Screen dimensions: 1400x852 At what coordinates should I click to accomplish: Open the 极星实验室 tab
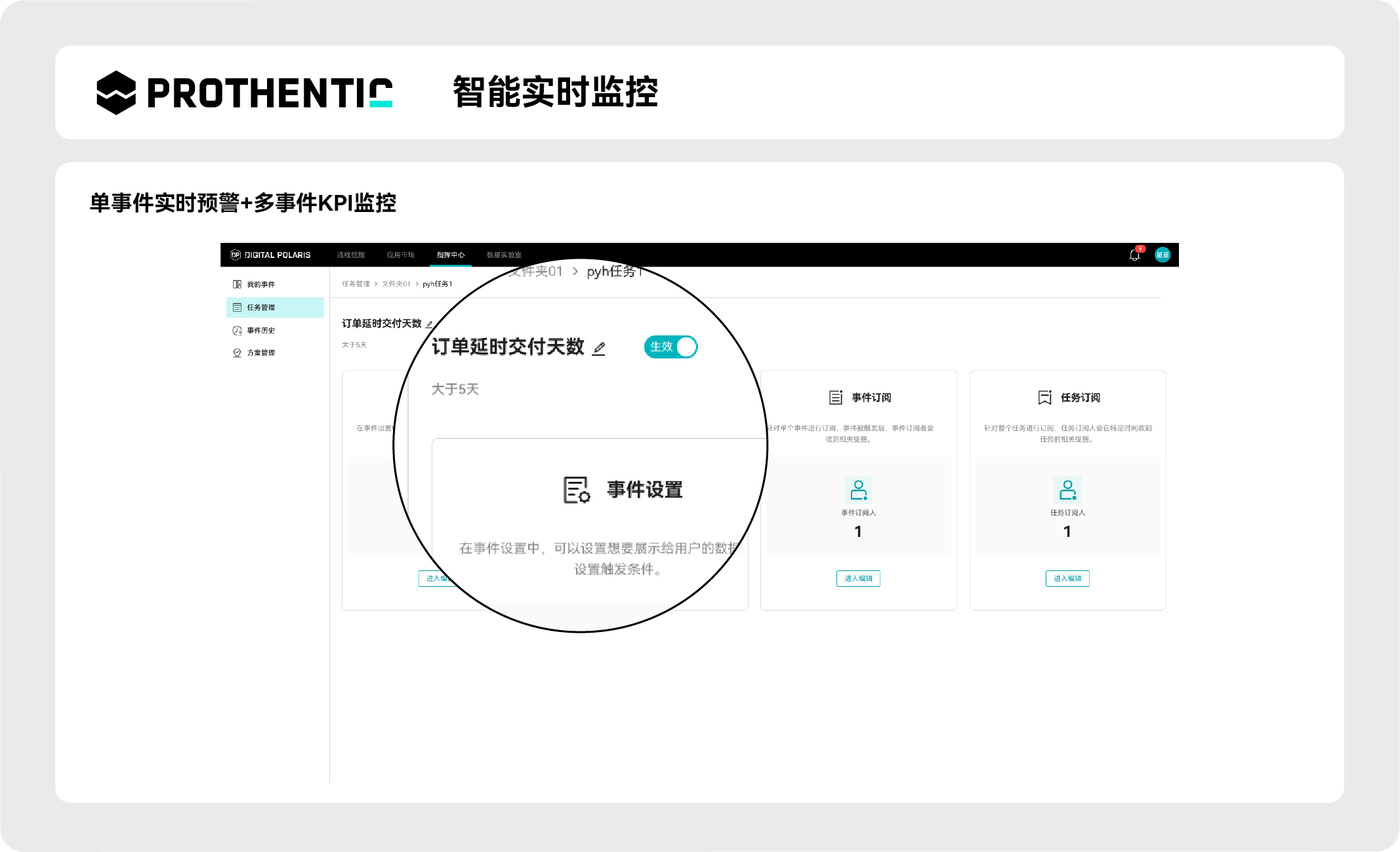coord(504,255)
